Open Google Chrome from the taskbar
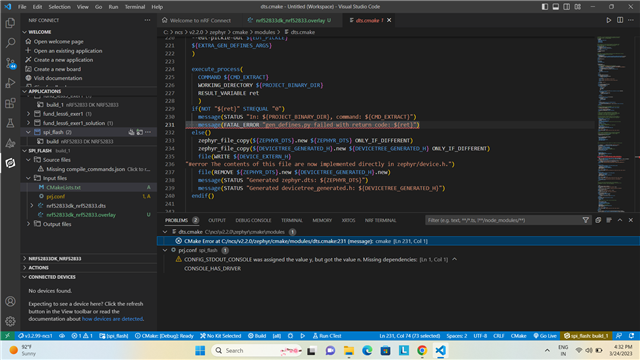 (422, 350)
